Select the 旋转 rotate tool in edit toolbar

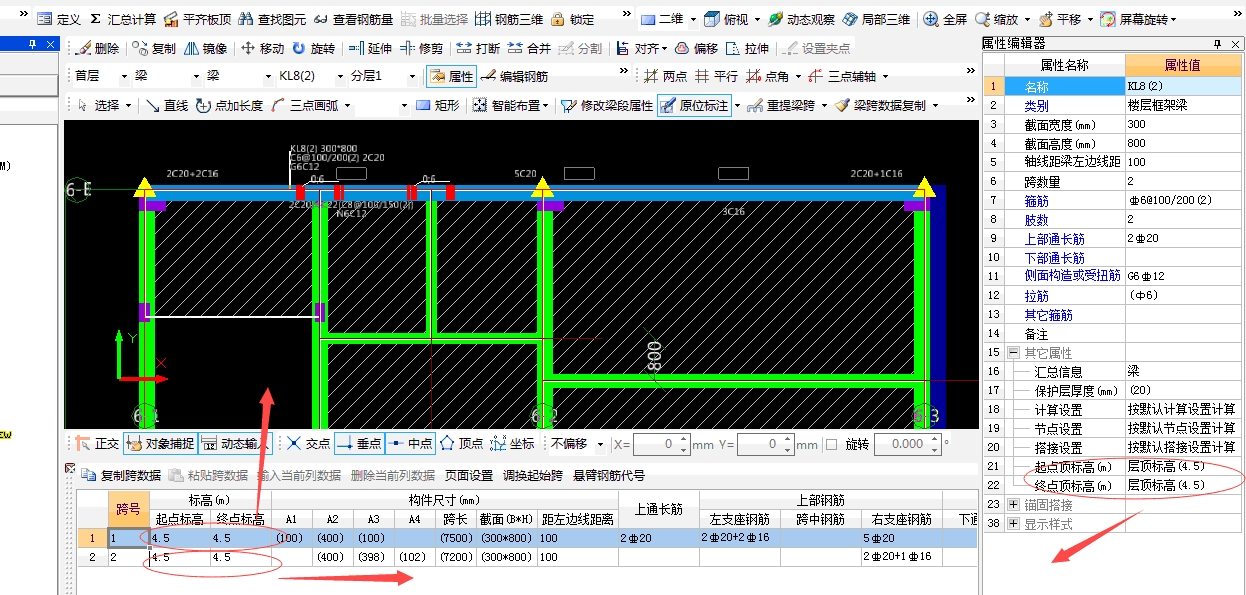pos(313,48)
